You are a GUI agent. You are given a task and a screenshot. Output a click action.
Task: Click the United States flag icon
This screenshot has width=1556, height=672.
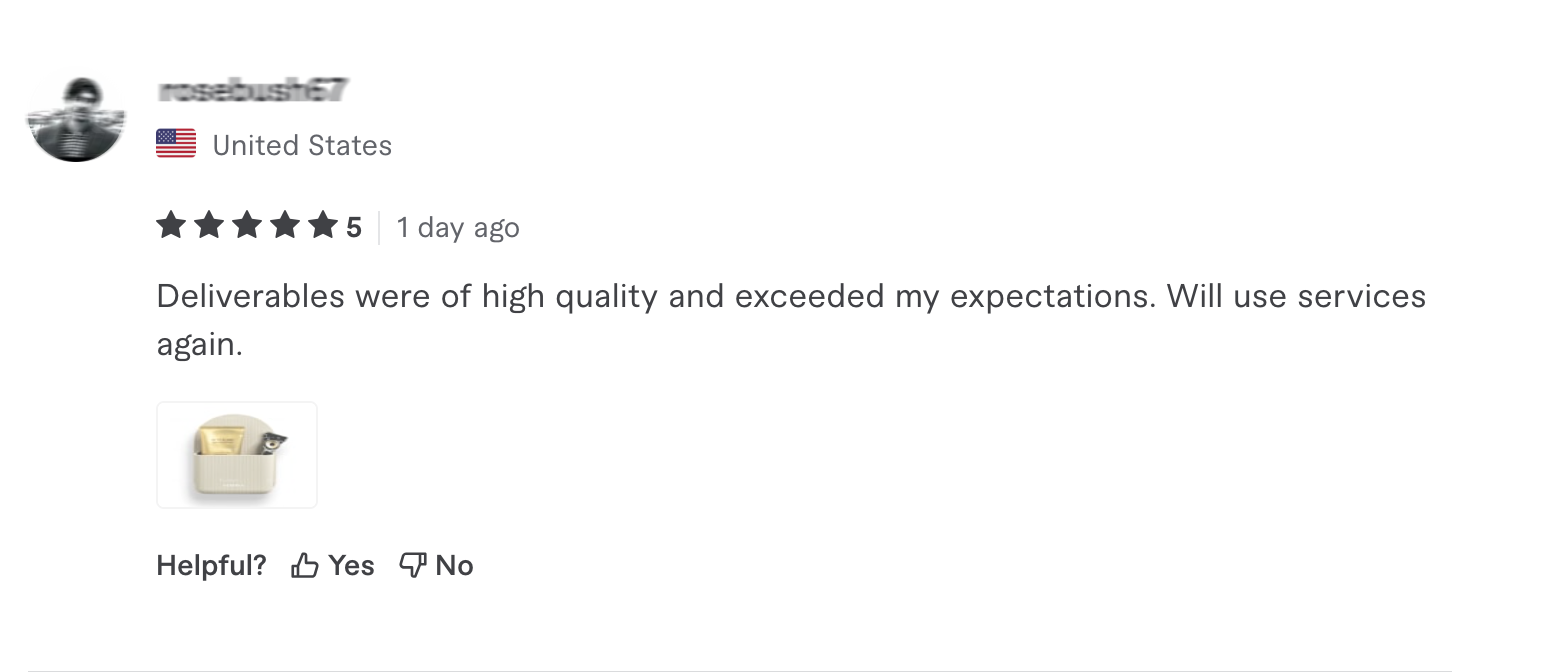[x=176, y=144]
